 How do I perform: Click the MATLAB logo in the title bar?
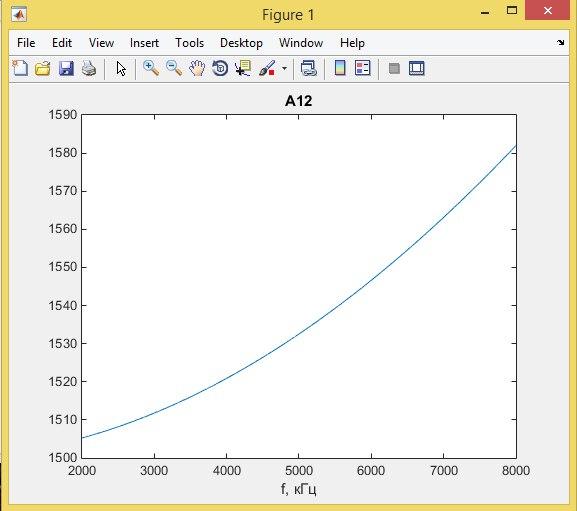[x=19, y=15]
